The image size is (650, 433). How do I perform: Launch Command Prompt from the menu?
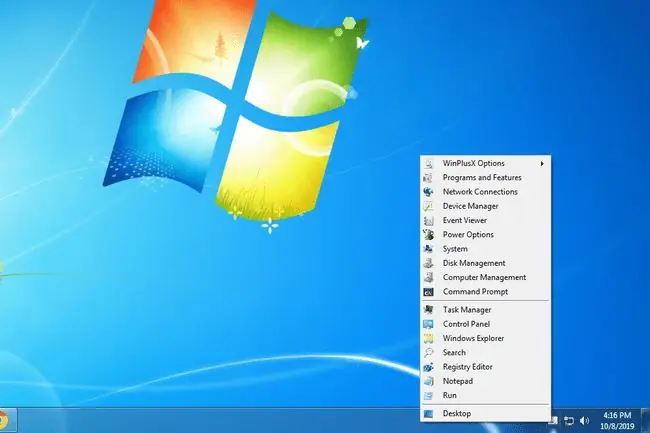click(485, 292)
